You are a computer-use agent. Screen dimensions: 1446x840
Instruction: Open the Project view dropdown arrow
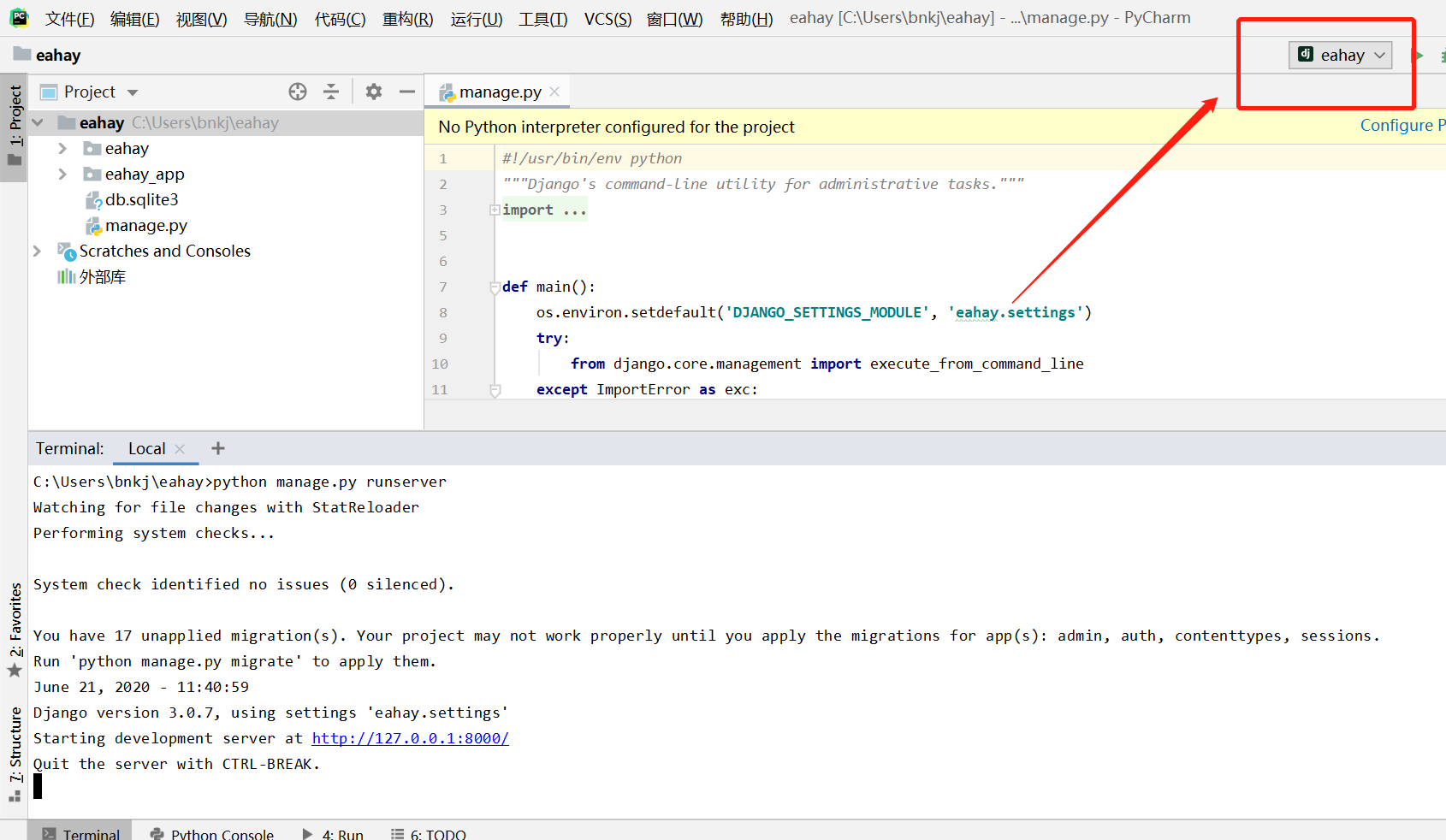133,92
